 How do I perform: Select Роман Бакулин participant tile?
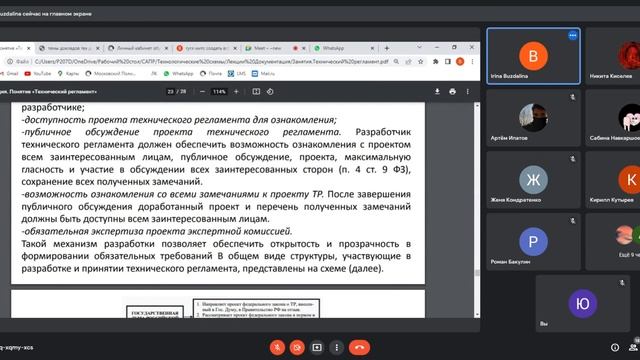[x=533, y=241]
